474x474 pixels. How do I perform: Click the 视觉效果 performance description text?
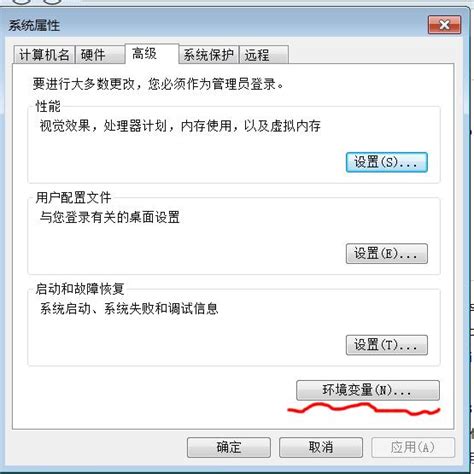180,126
